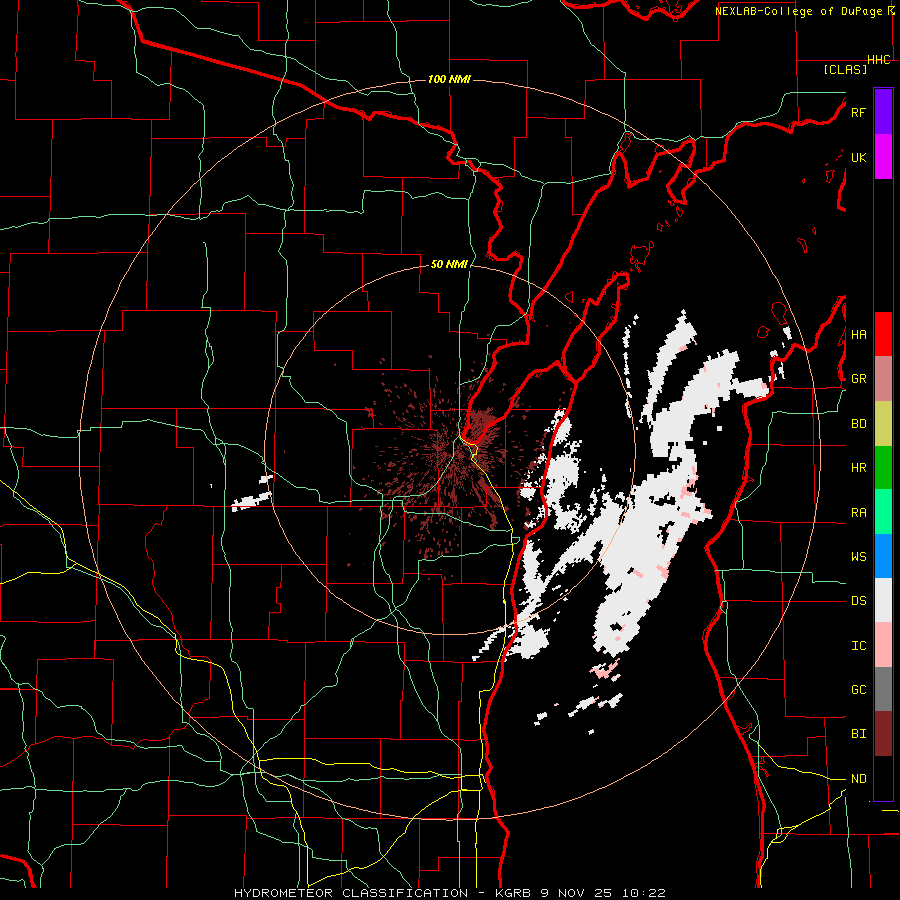Click the BD legend label text
The width and height of the screenshot is (900, 900).
[858, 424]
